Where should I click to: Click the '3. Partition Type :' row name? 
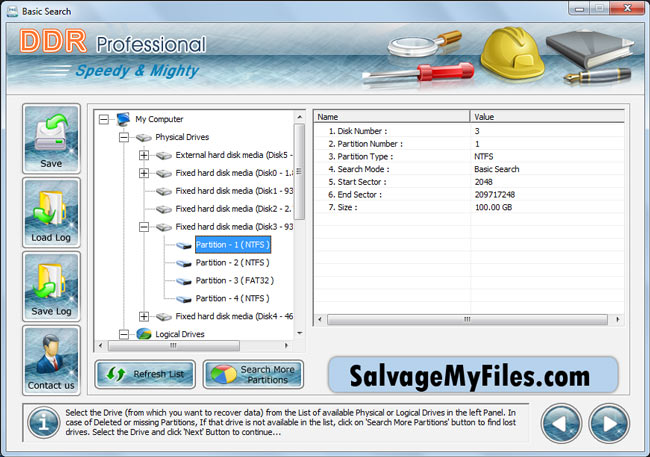tap(361, 156)
